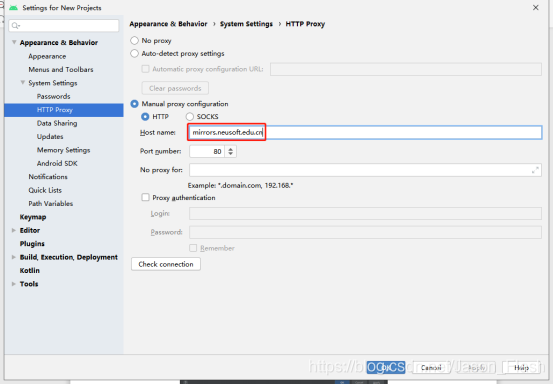Click the HTTP Proxy breadcrumb title
Screen dimensions: 554x385
click(305, 24)
